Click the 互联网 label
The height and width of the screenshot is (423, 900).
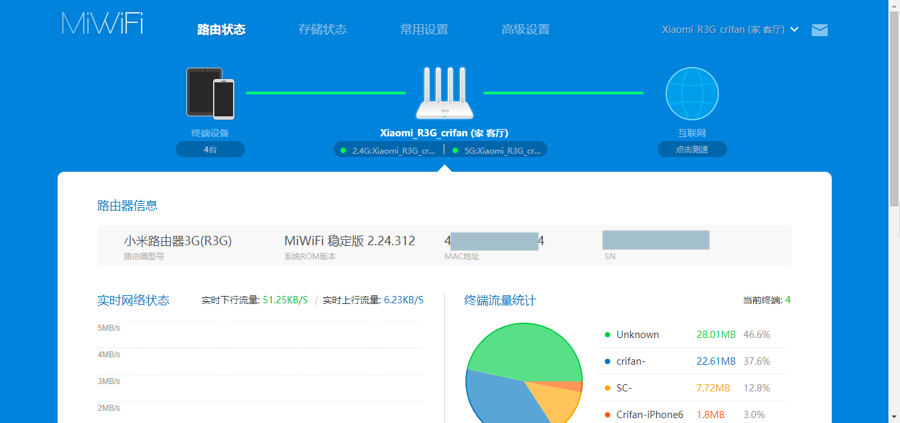point(692,133)
